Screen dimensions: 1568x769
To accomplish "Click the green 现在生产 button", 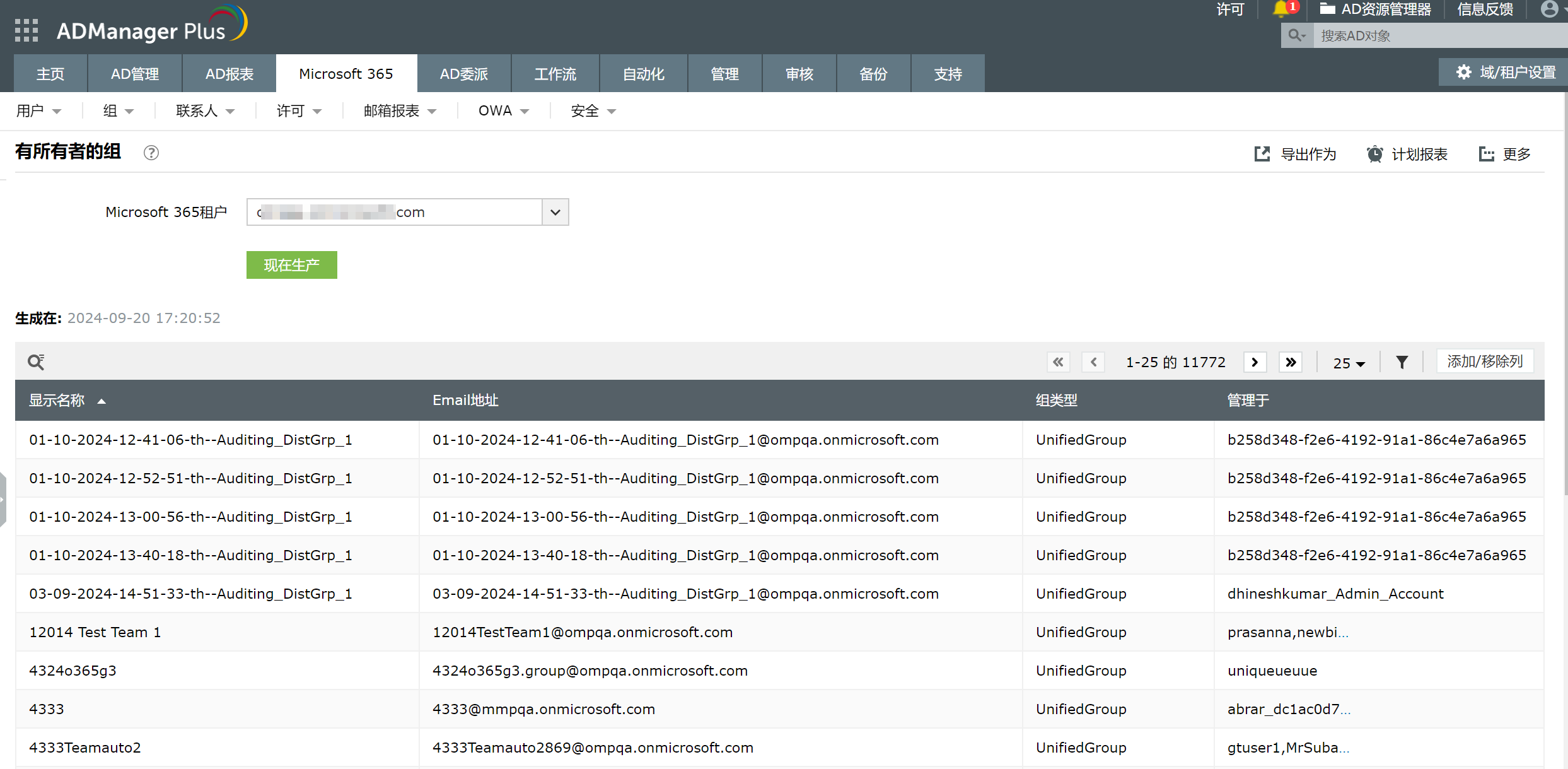I will (x=291, y=265).
